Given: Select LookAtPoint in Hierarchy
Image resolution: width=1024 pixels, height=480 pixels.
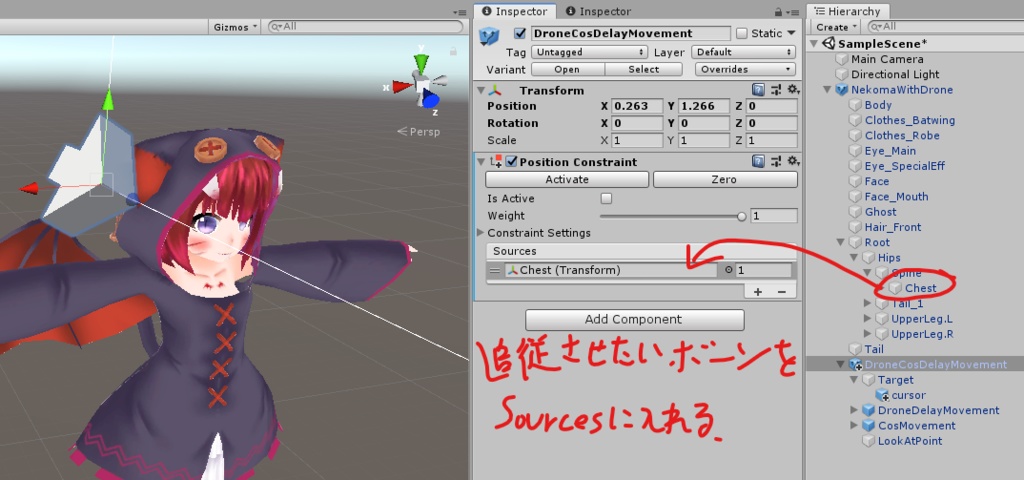Looking at the screenshot, I should tap(910, 441).
